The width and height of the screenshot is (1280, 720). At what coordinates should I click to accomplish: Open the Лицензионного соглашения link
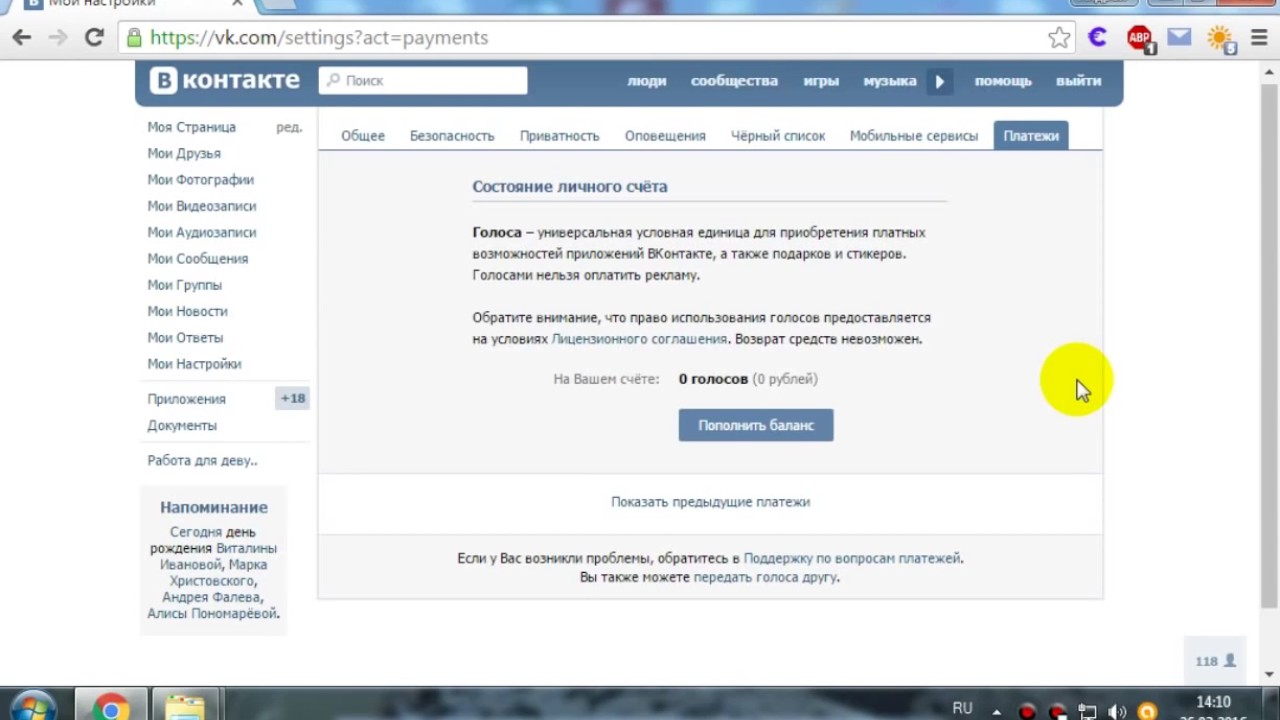pyautogui.click(x=639, y=339)
